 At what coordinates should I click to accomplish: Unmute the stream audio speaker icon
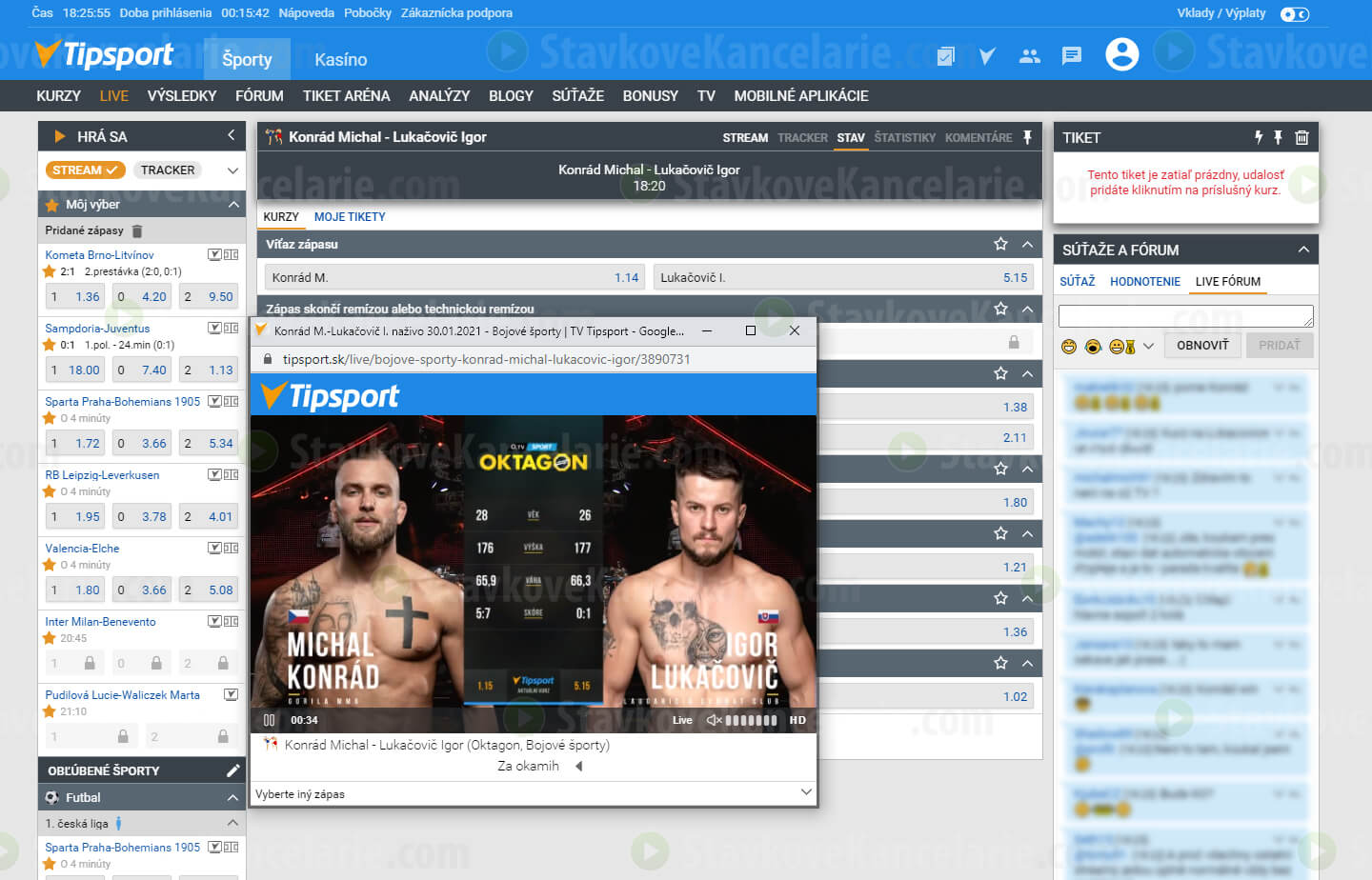click(714, 720)
